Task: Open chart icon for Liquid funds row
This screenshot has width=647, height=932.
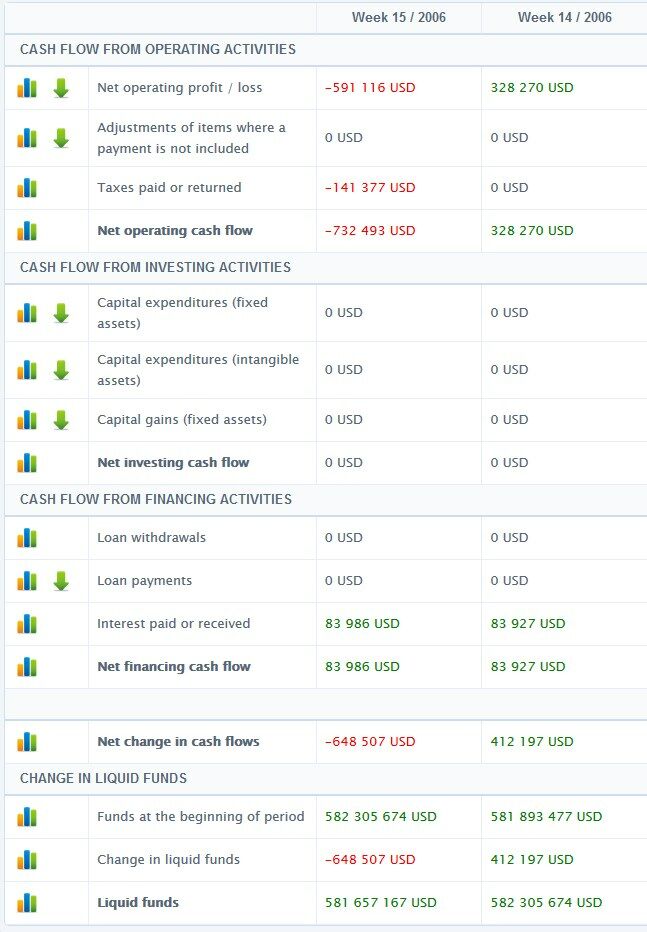Action: click(27, 903)
